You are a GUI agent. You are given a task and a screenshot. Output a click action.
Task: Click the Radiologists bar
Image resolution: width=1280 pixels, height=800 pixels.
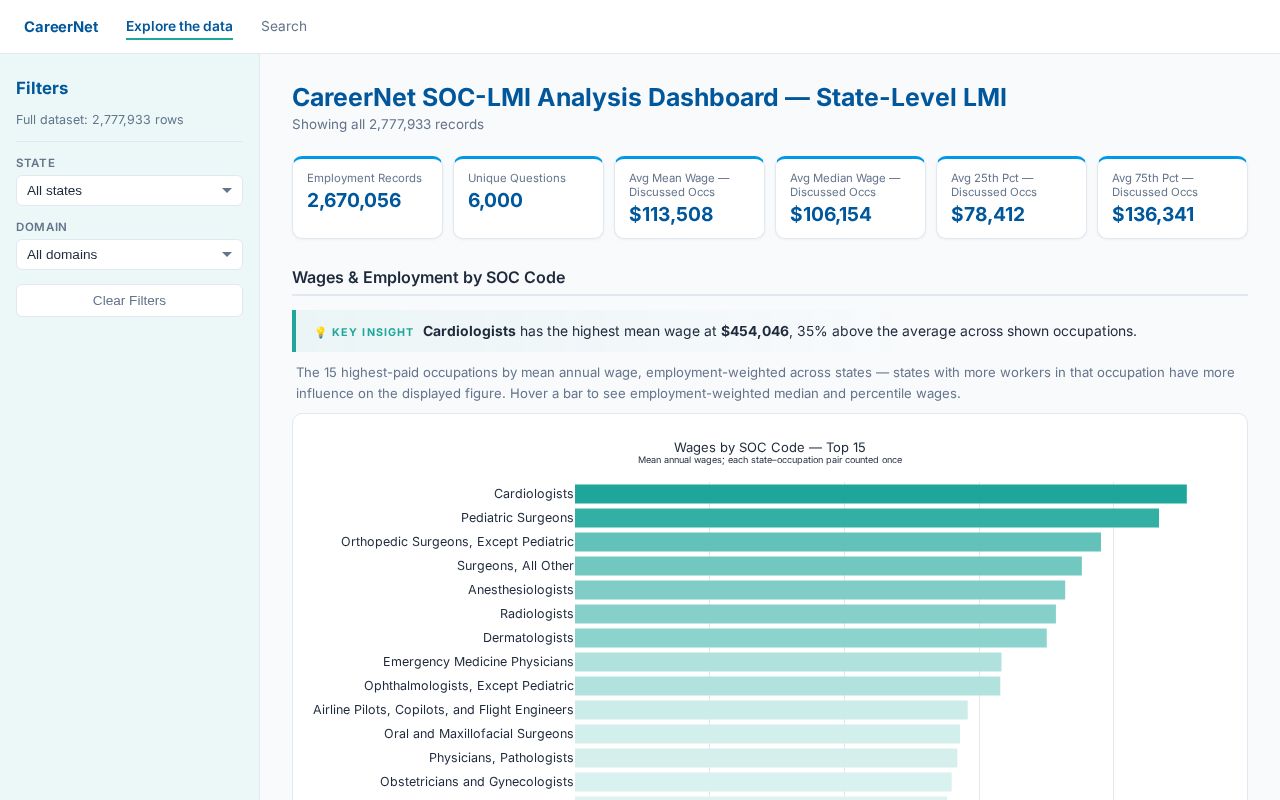pos(815,614)
